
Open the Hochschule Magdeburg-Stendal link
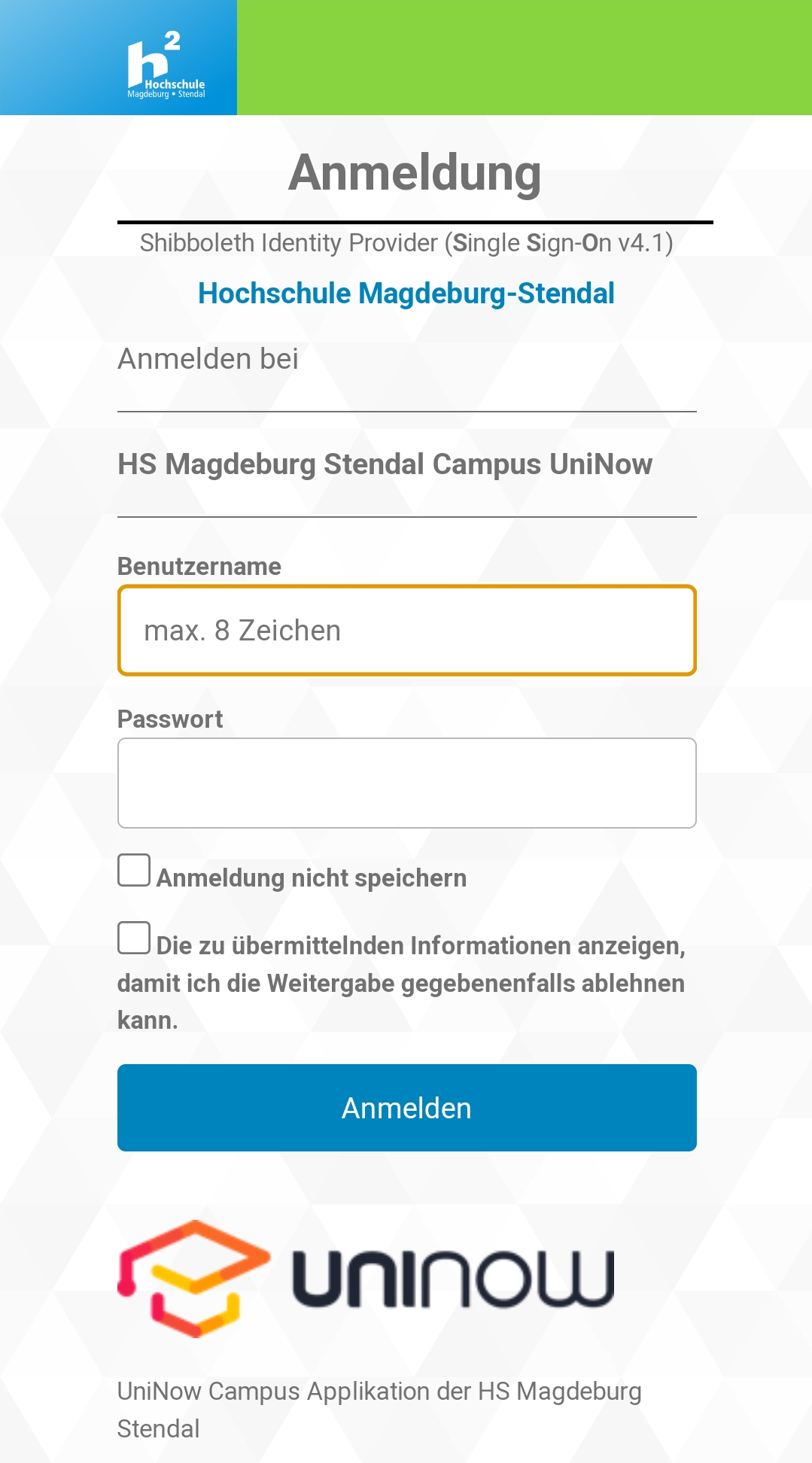pos(406,294)
